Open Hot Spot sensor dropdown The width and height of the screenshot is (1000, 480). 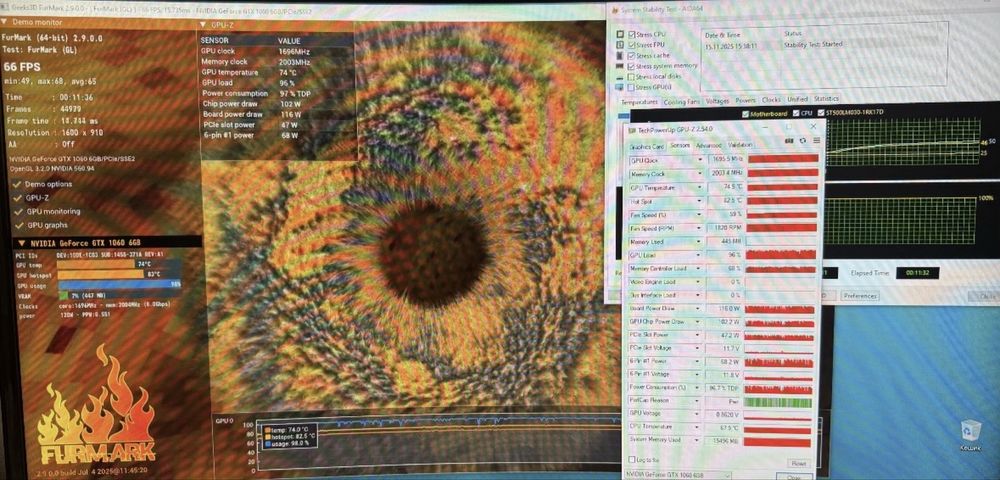click(699, 201)
